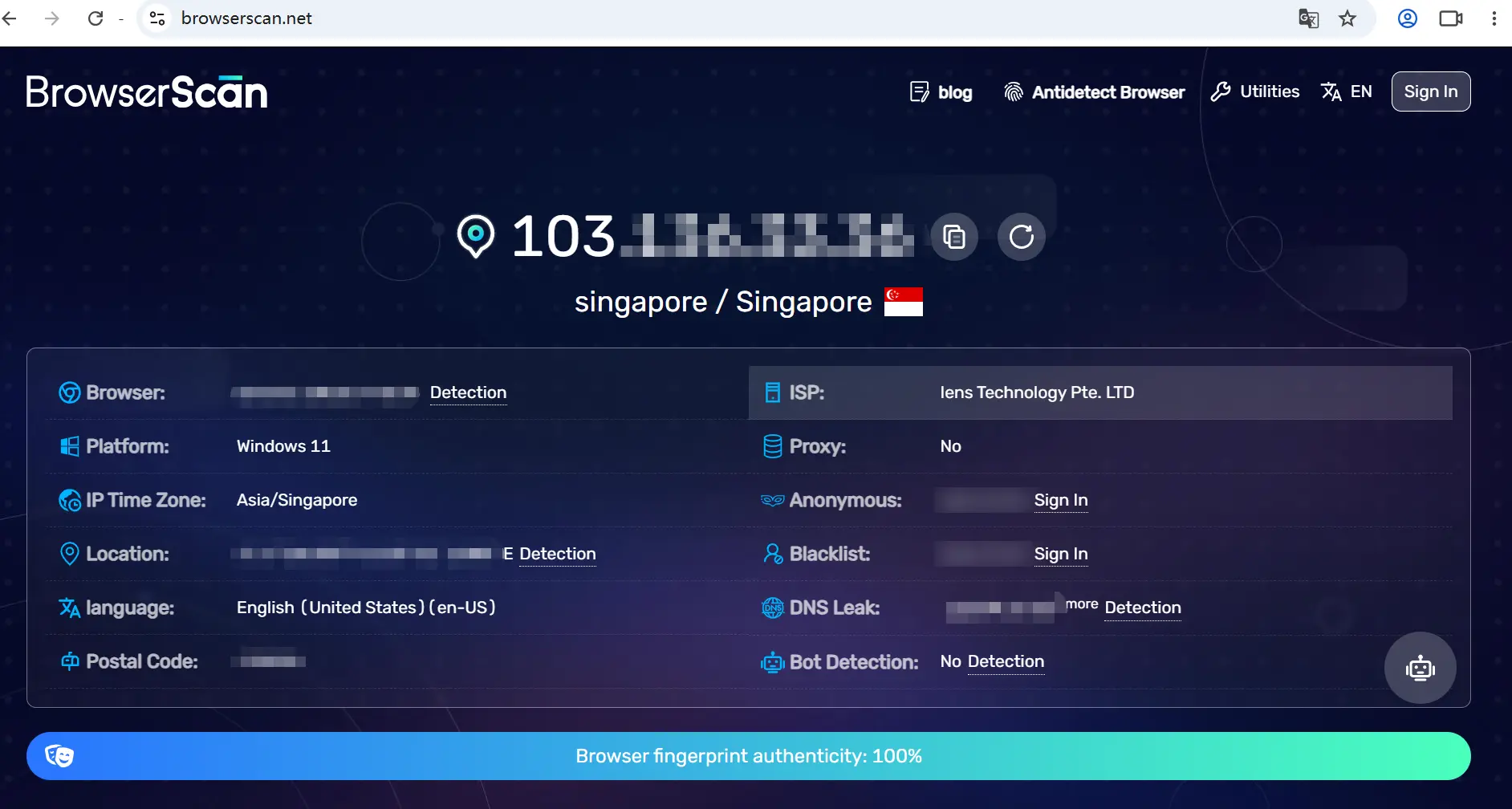Click the site information icon in address bar
This screenshot has width=1512, height=809.
[158, 18]
